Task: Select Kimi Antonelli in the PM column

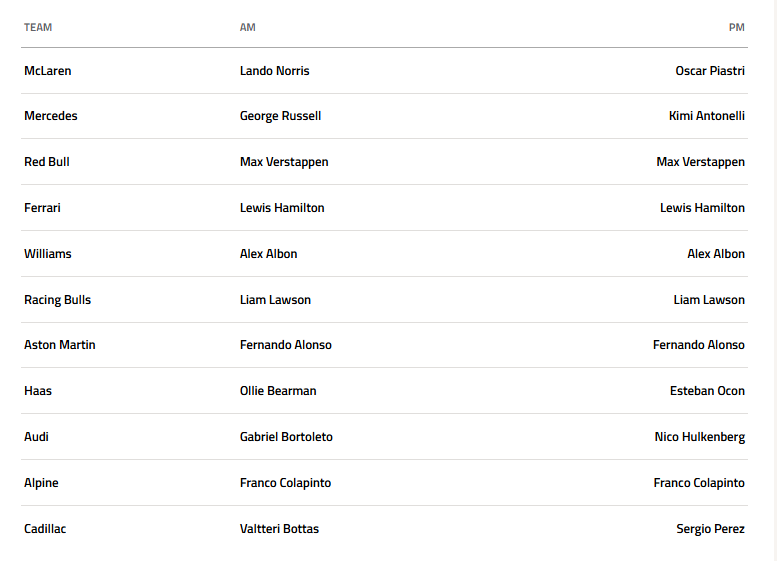Action: (707, 116)
